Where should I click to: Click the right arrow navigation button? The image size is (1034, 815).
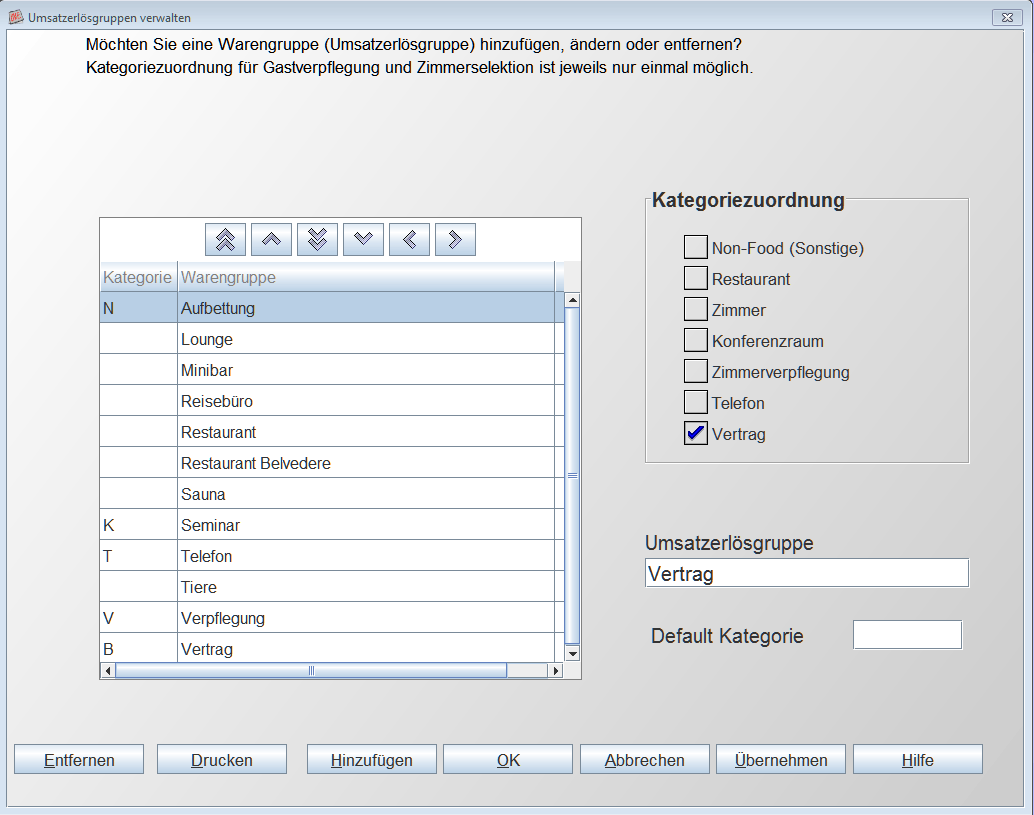point(455,239)
